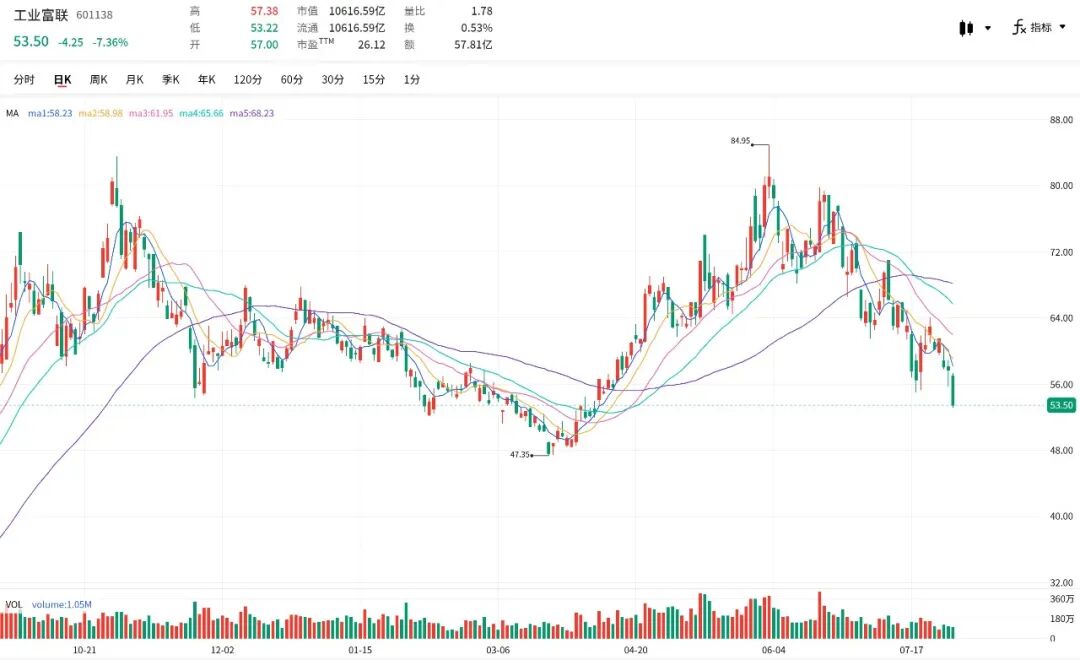Select the 日K tab
The height and width of the screenshot is (660, 1080).
(63, 80)
